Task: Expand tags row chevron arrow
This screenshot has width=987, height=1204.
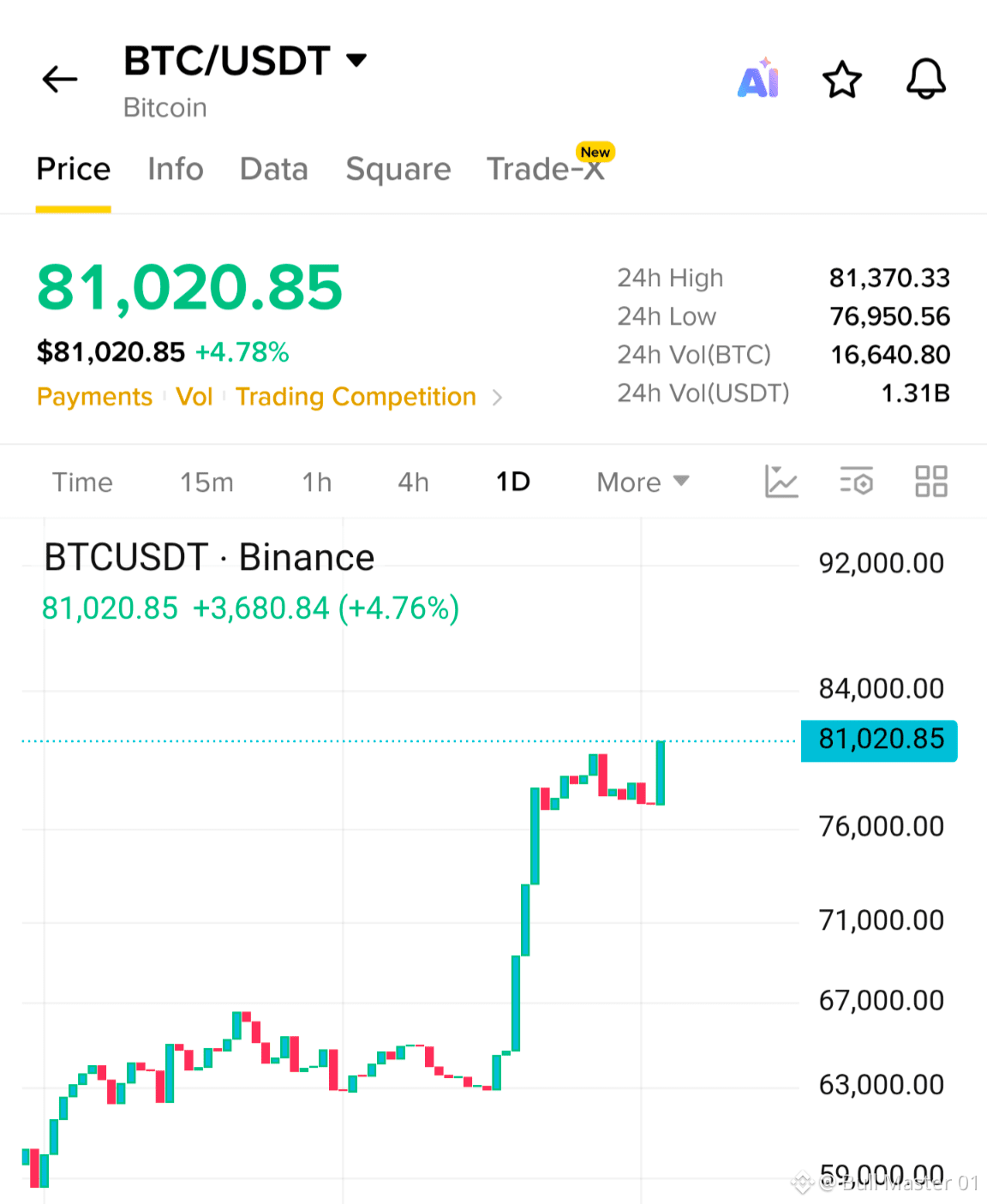Action: pos(497,398)
